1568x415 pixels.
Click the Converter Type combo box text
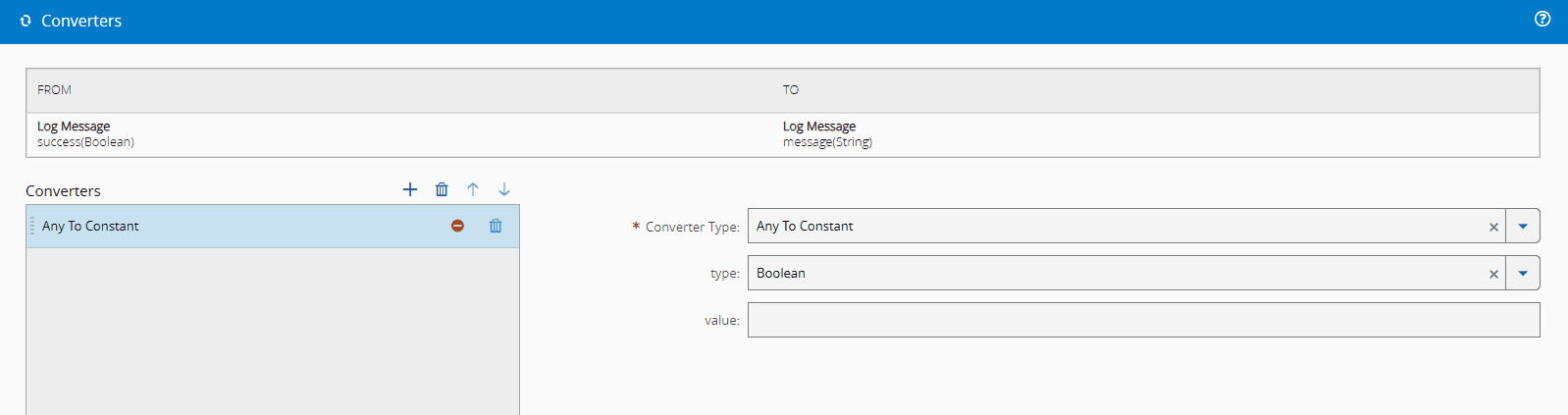[1109, 226]
